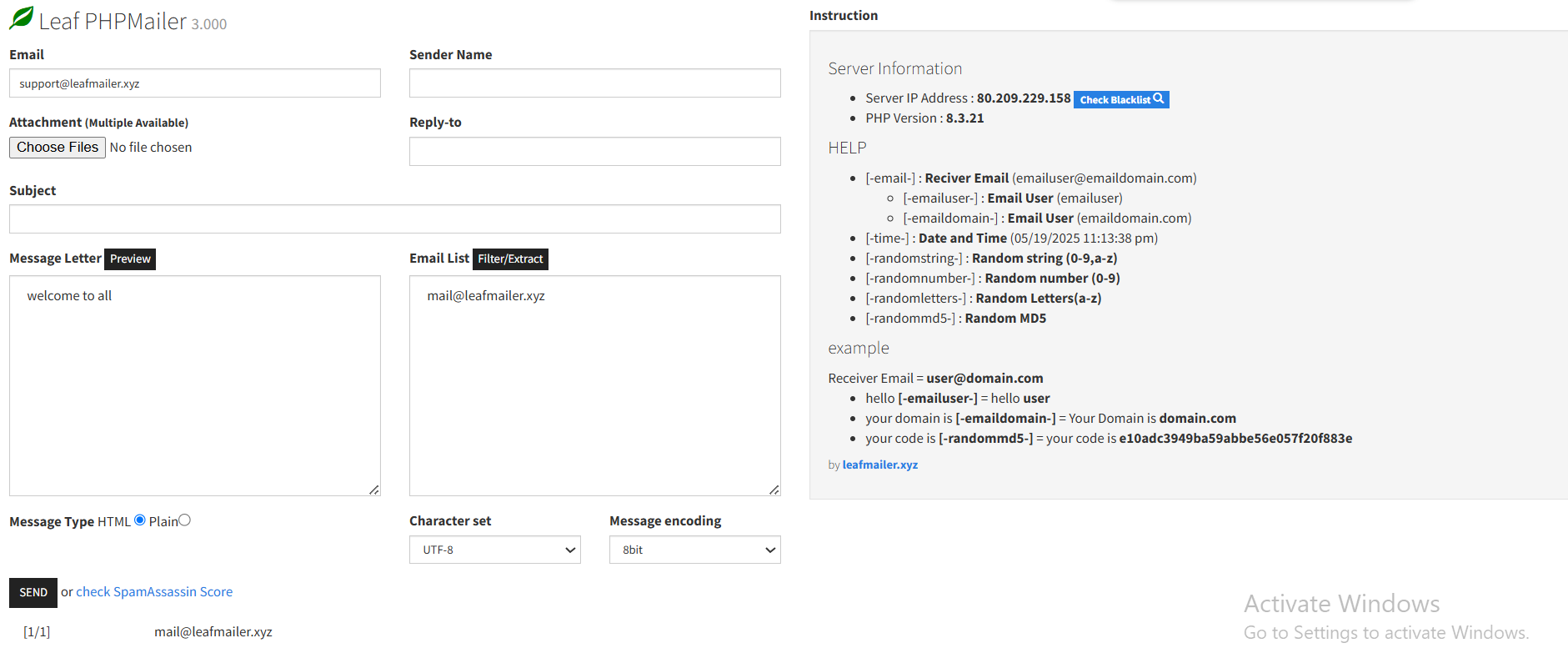This screenshot has width=1568, height=653.
Task: Click the Server Information heading
Action: point(894,68)
